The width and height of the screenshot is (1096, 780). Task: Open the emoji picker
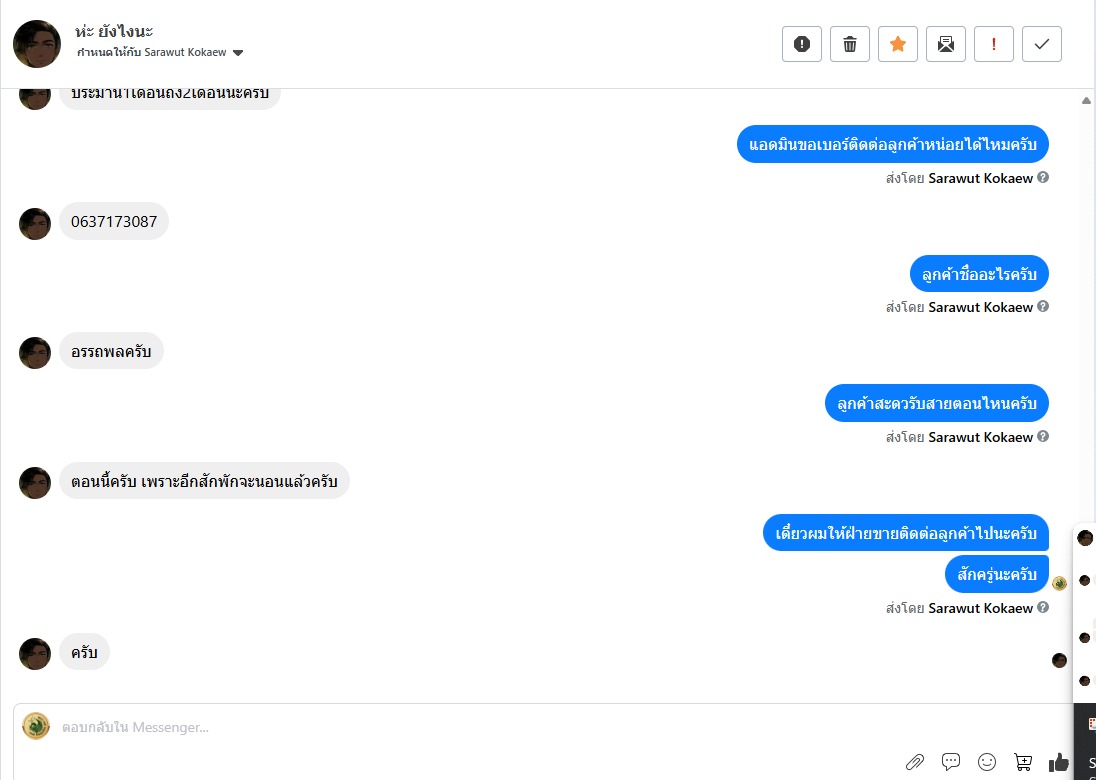click(987, 762)
